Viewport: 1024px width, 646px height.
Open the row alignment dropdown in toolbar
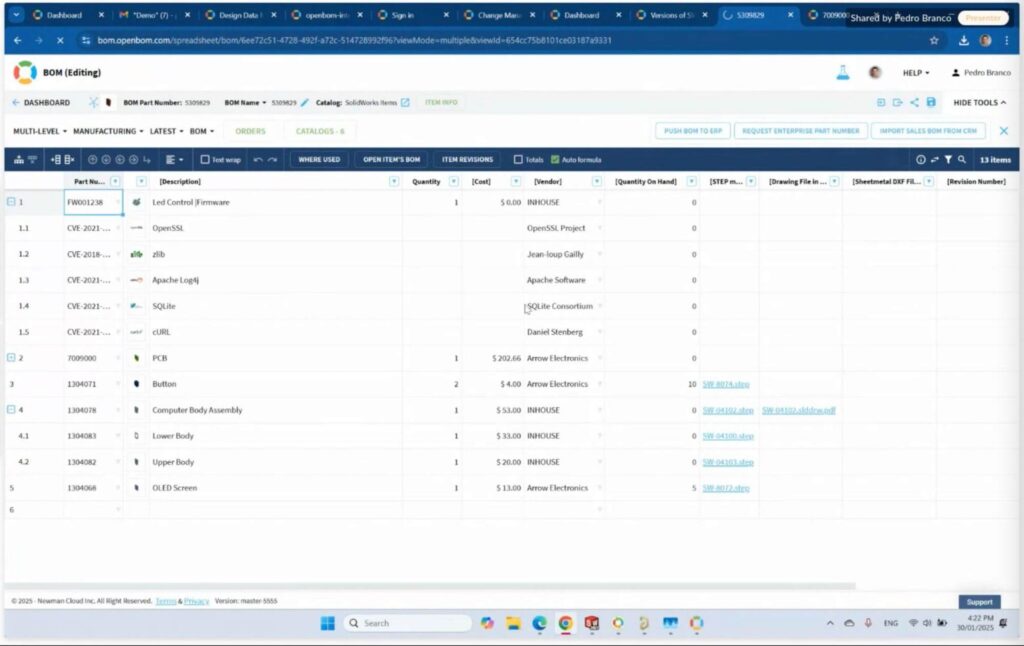point(174,159)
